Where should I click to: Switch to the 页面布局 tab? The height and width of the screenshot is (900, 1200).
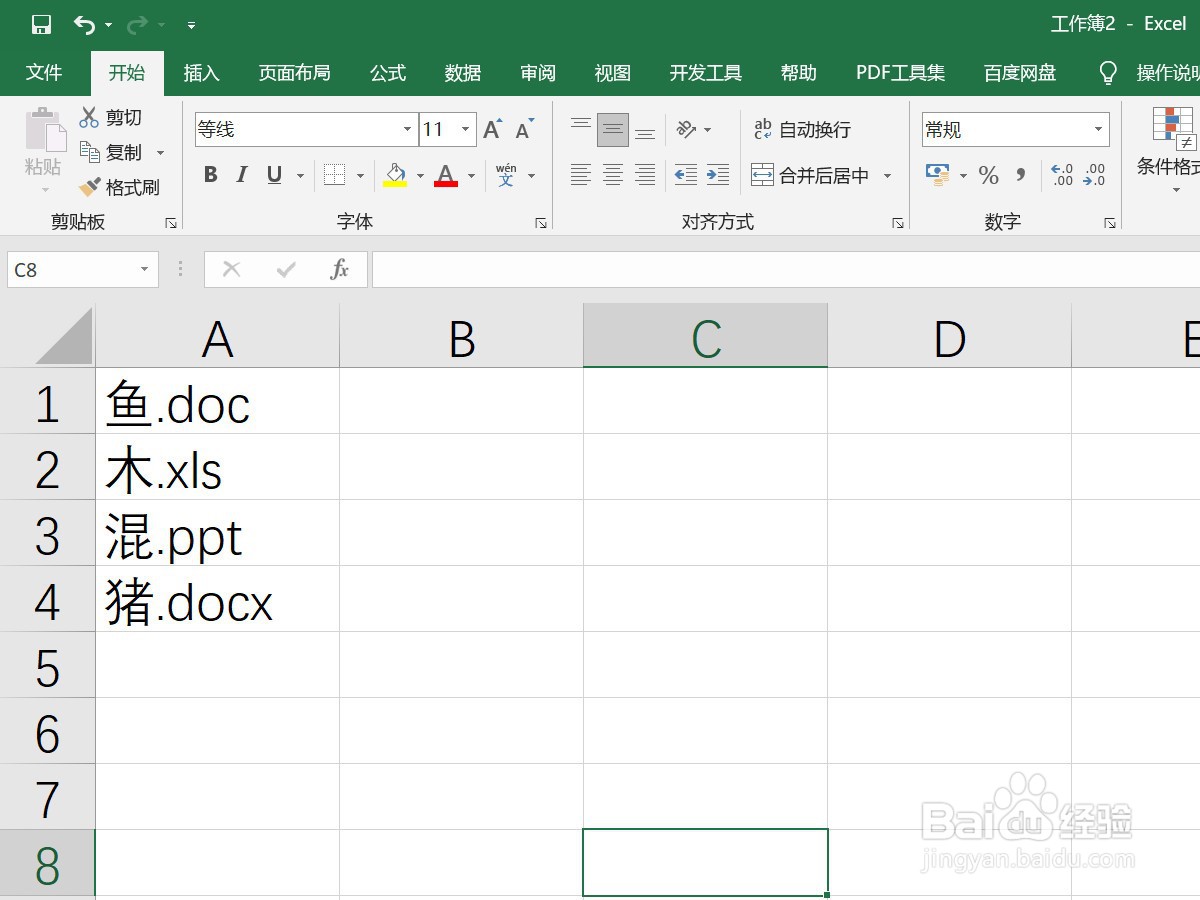point(294,73)
